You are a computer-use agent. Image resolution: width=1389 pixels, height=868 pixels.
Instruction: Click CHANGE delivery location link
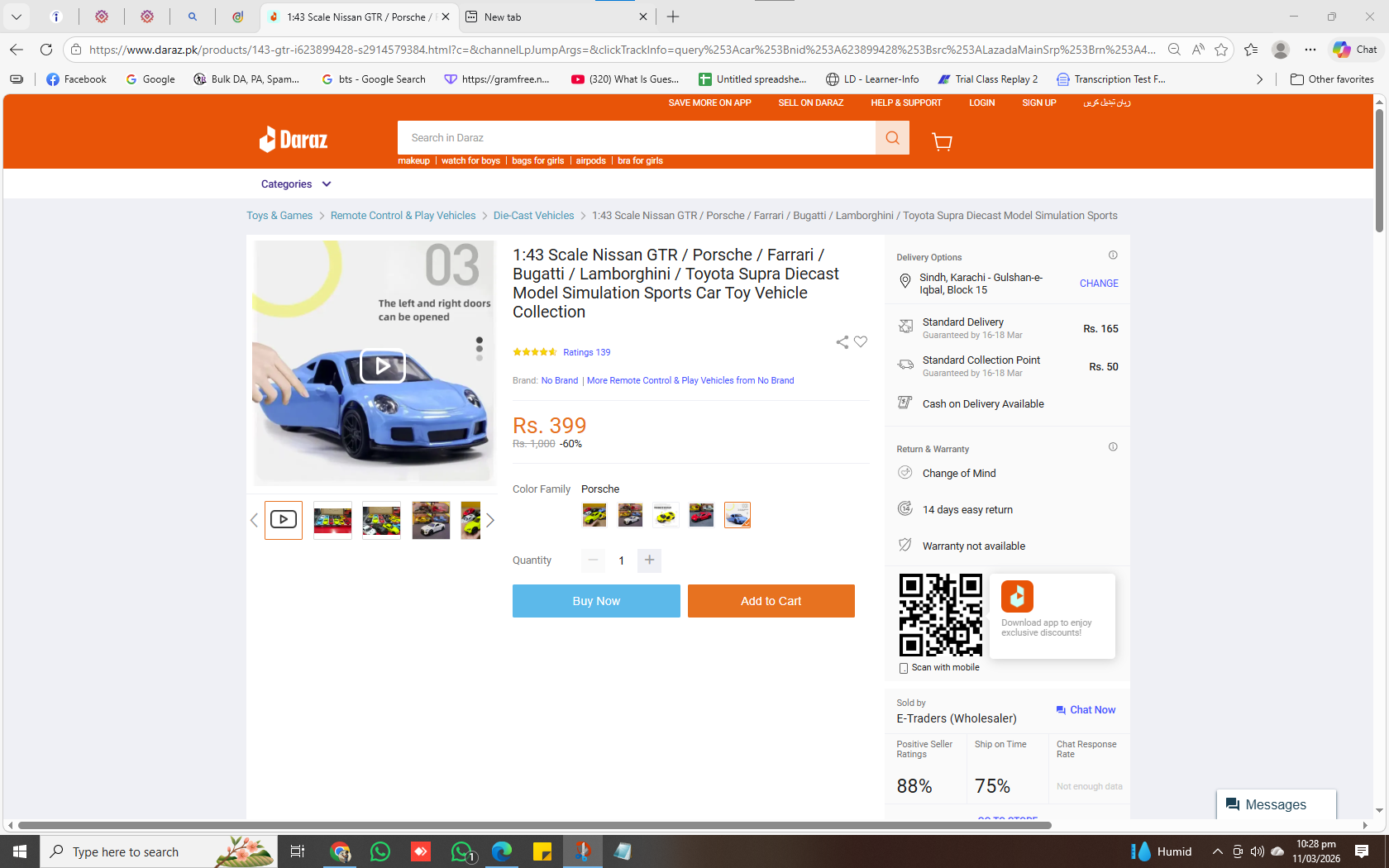click(1099, 284)
